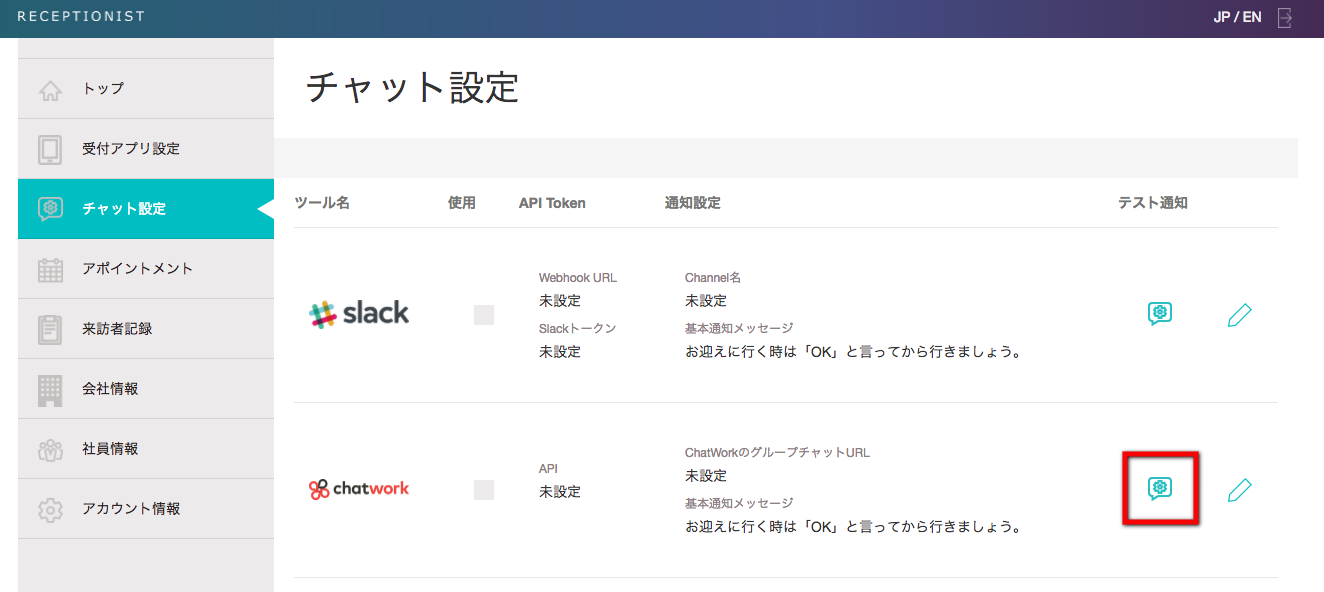This screenshot has height=592, width=1324.
Task: Click the RECEPTIONIST logo text
Action: (x=81, y=17)
